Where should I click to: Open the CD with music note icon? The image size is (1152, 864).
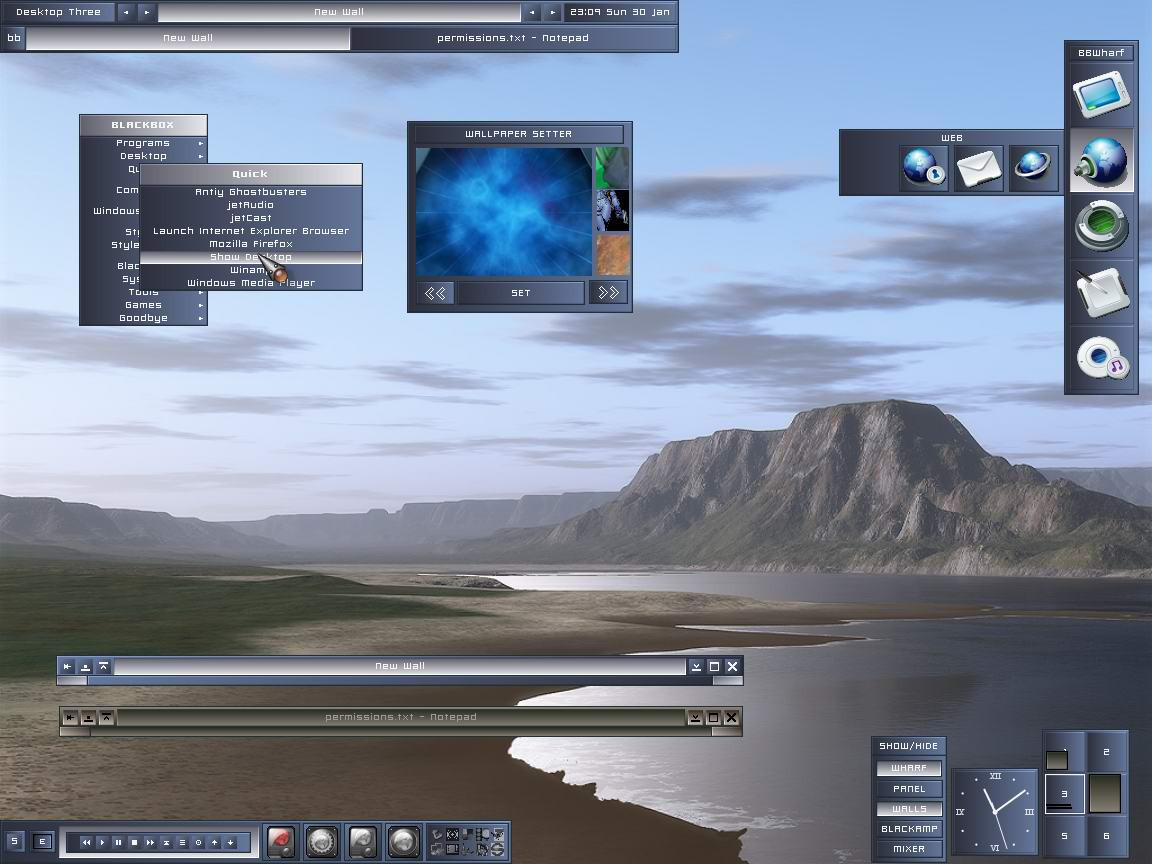[x=1101, y=358]
